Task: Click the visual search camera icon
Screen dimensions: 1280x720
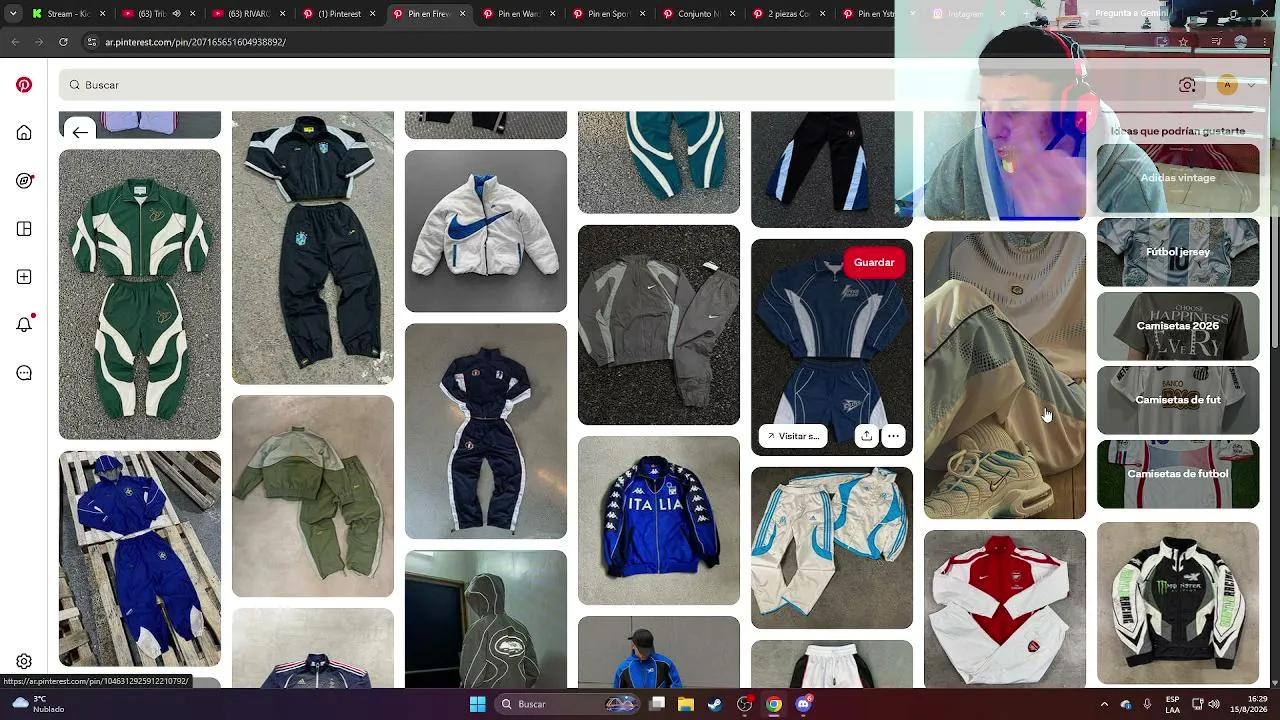Action: pos(1187,85)
